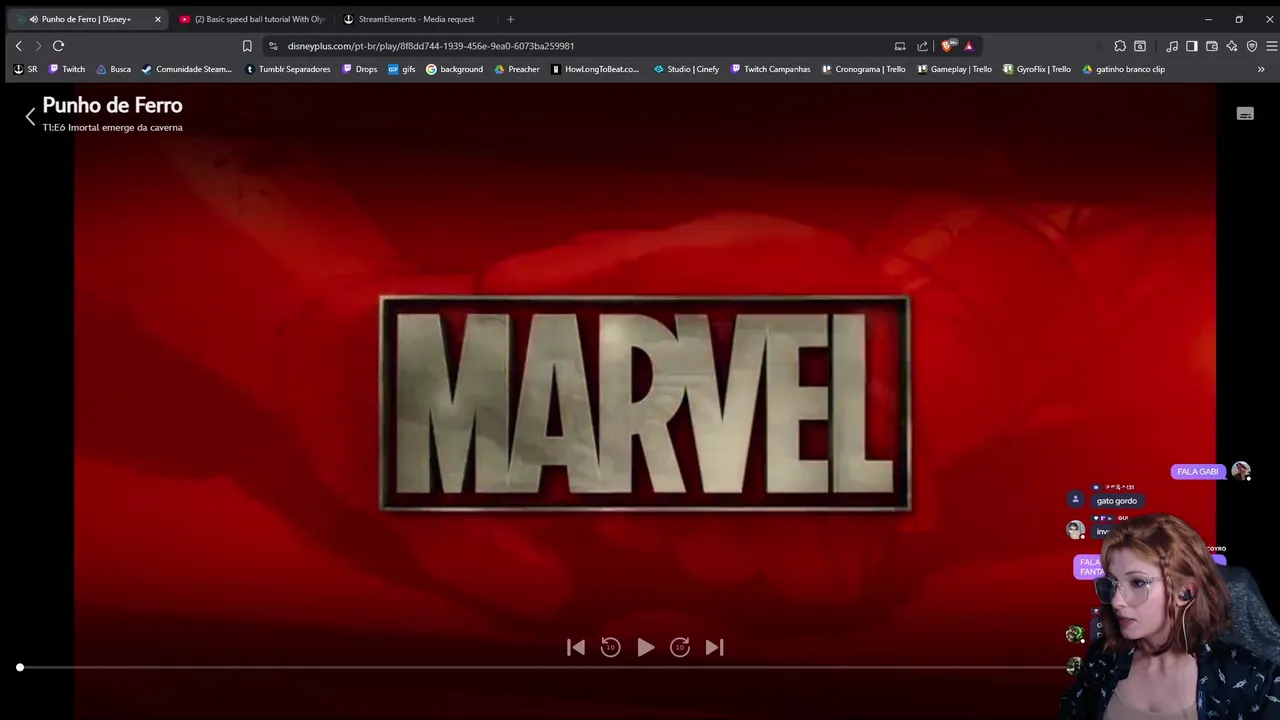Click the browser forward arrow
The image size is (1280, 720).
click(38, 46)
